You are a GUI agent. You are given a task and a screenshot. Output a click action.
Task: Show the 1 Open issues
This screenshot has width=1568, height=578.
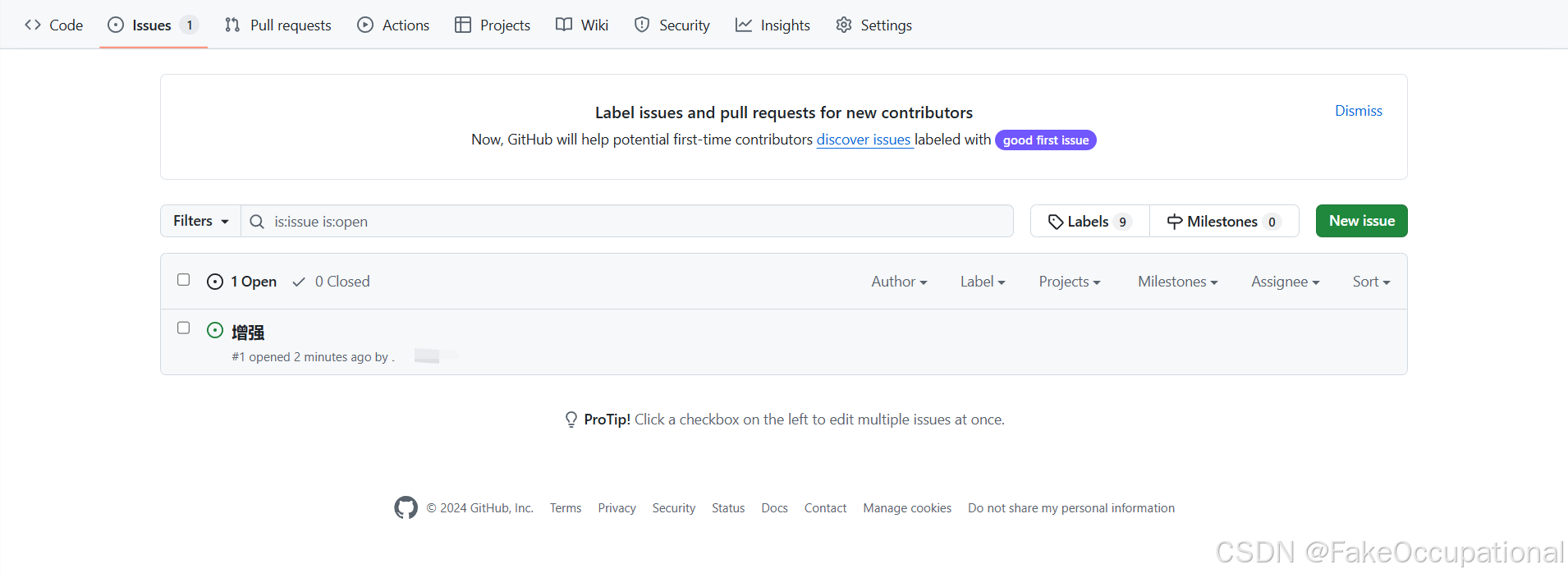pos(242,282)
